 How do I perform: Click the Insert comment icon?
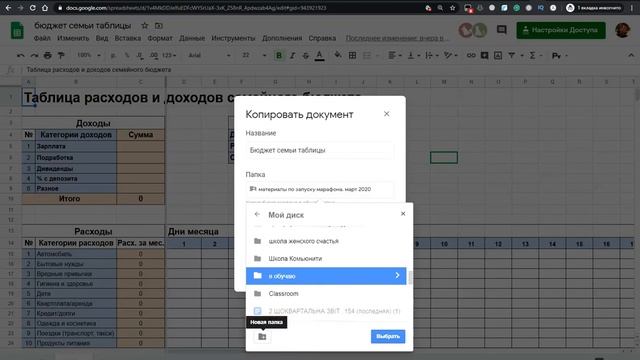(484, 55)
